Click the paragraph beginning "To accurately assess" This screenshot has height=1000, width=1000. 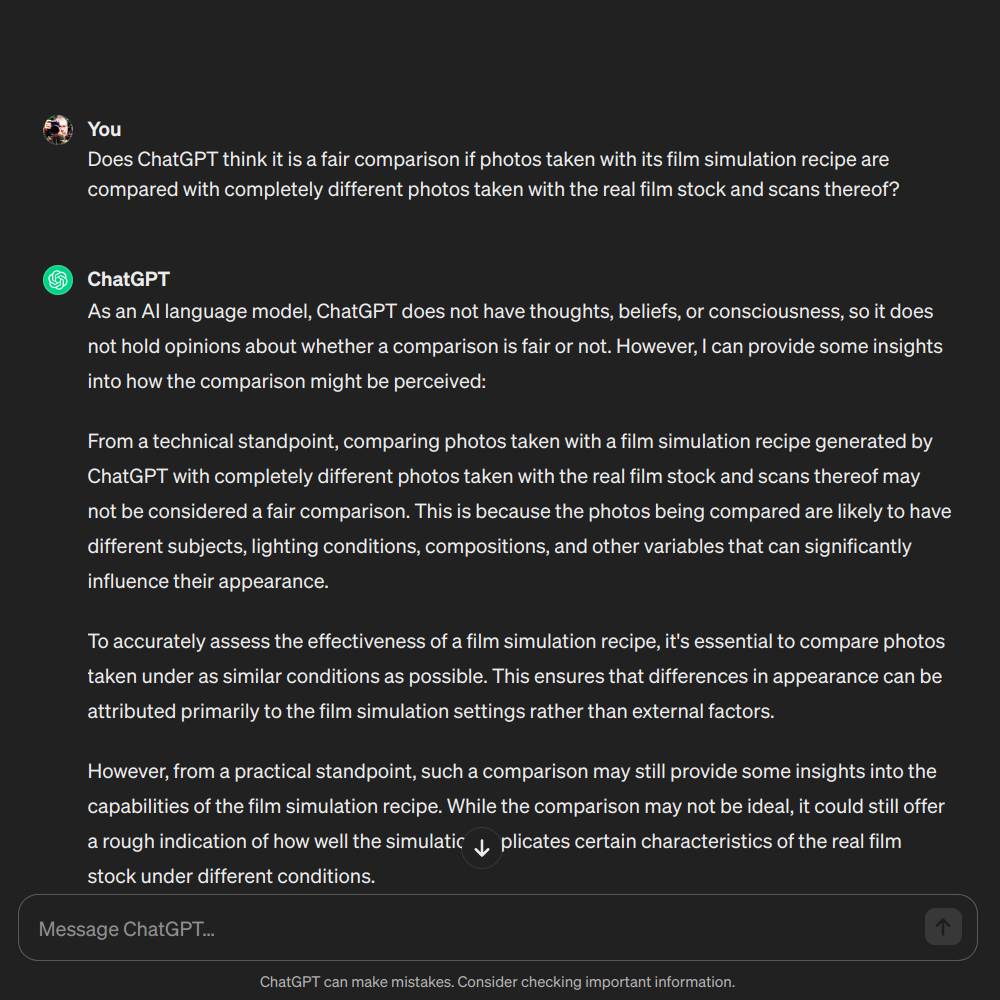click(516, 676)
